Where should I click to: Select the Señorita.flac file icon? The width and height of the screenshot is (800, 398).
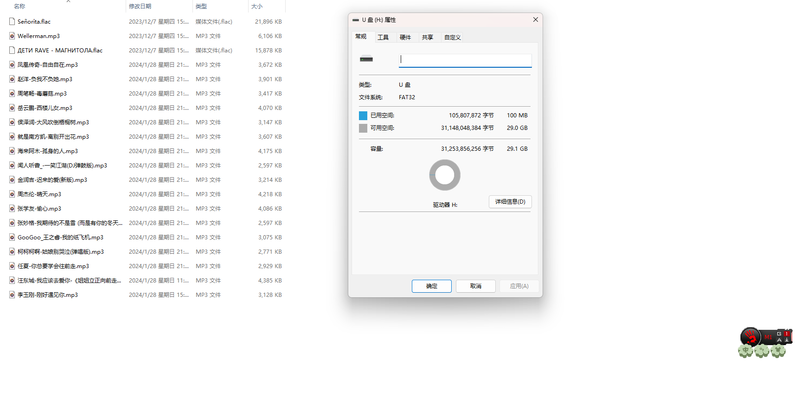point(12,21)
